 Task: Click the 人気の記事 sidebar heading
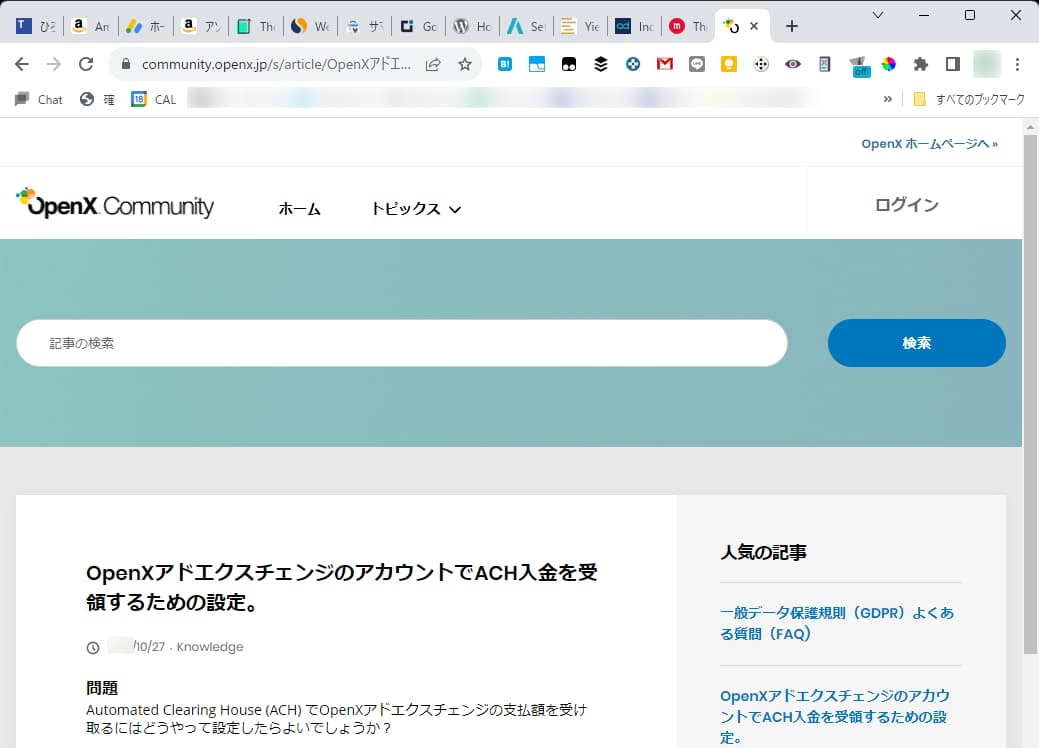pyautogui.click(x=763, y=552)
